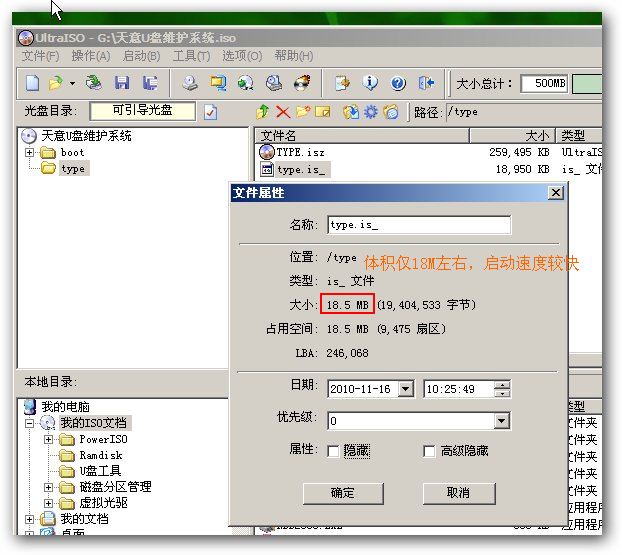Select 我的电脑 in local tree

click(65, 407)
